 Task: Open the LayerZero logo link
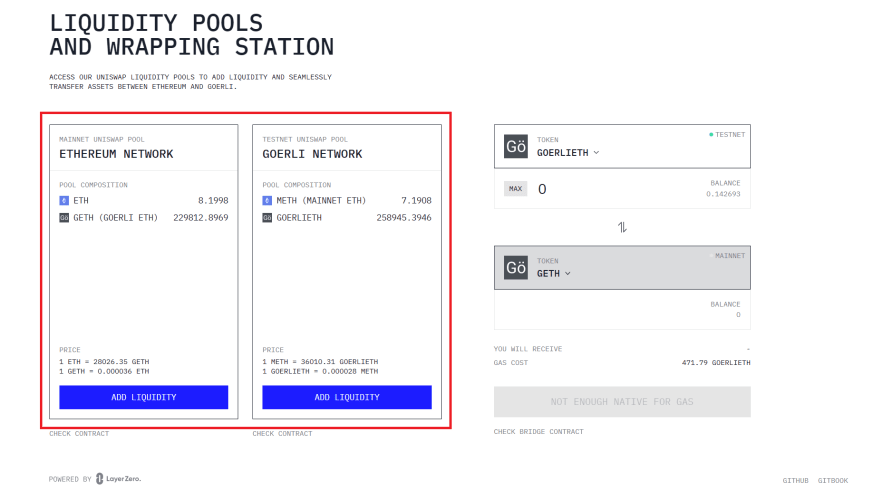click(119, 479)
